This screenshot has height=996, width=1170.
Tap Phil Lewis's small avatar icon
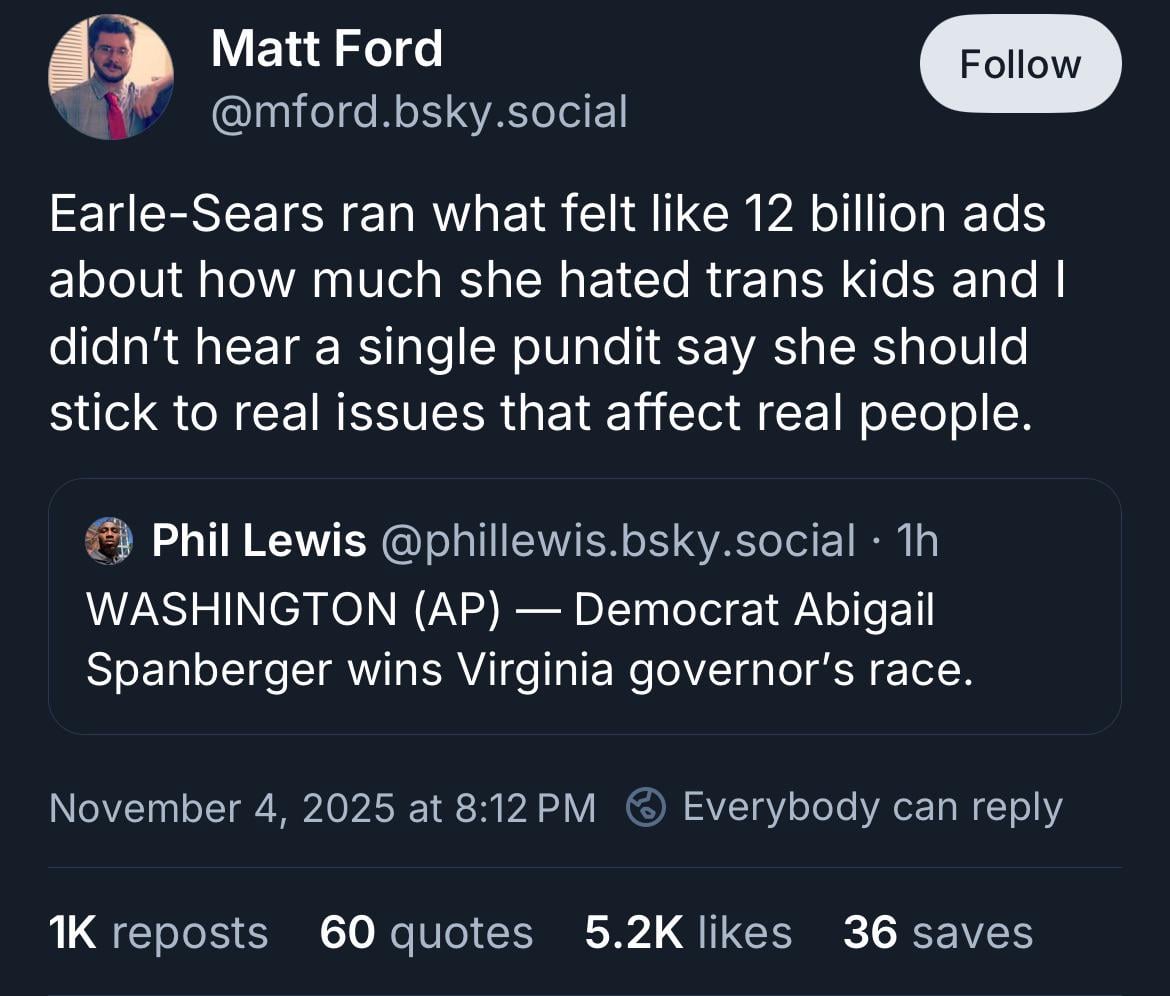point(109,541)
